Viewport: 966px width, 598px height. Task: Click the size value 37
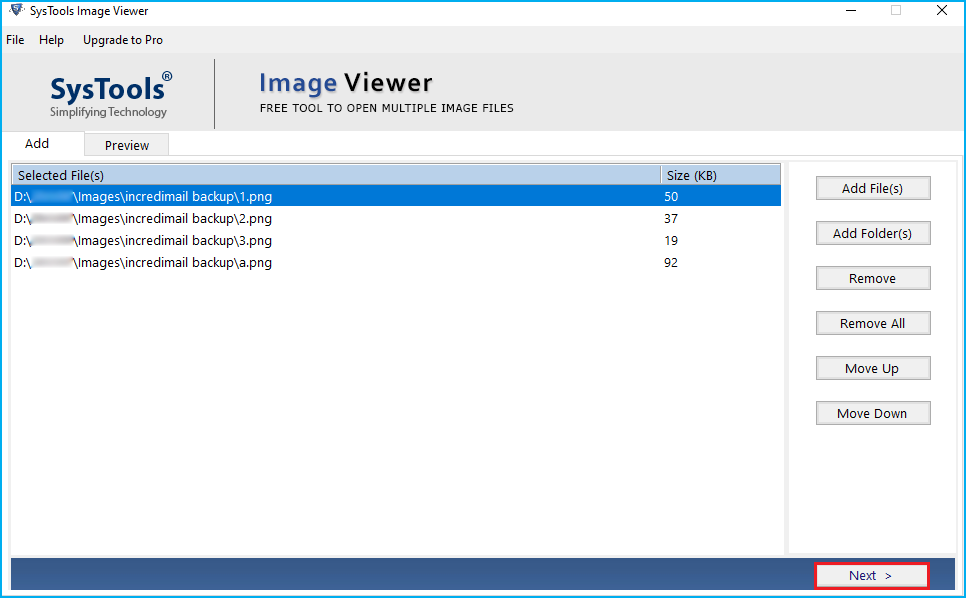point(671,219)
